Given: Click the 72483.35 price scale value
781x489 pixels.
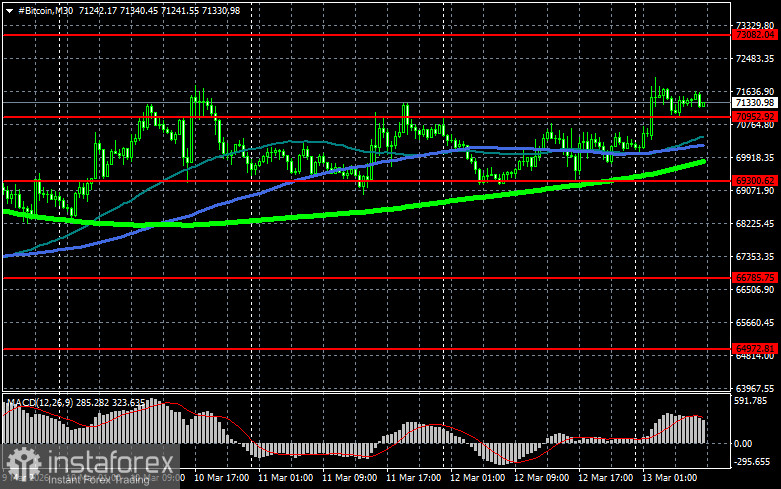Looking at the screenshot, I should click(755, 59).
